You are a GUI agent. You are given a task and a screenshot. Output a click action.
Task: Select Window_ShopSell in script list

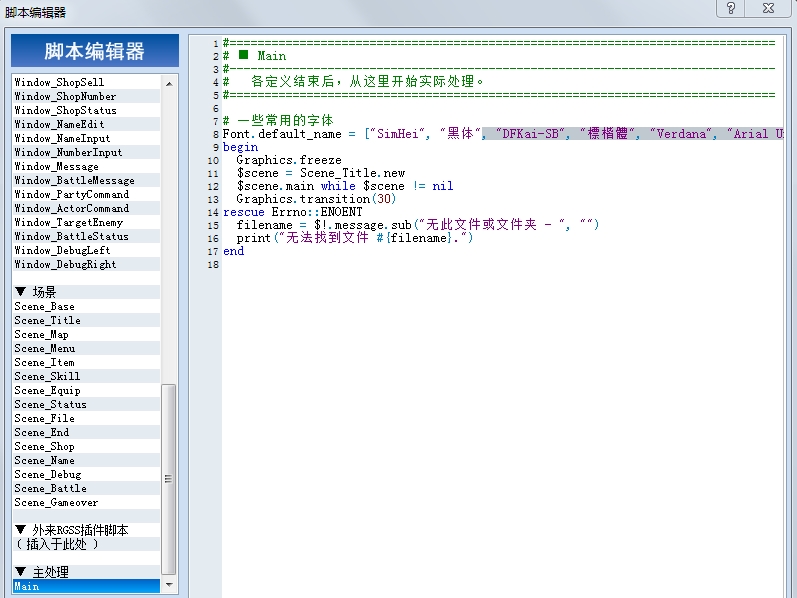point(86,82)
